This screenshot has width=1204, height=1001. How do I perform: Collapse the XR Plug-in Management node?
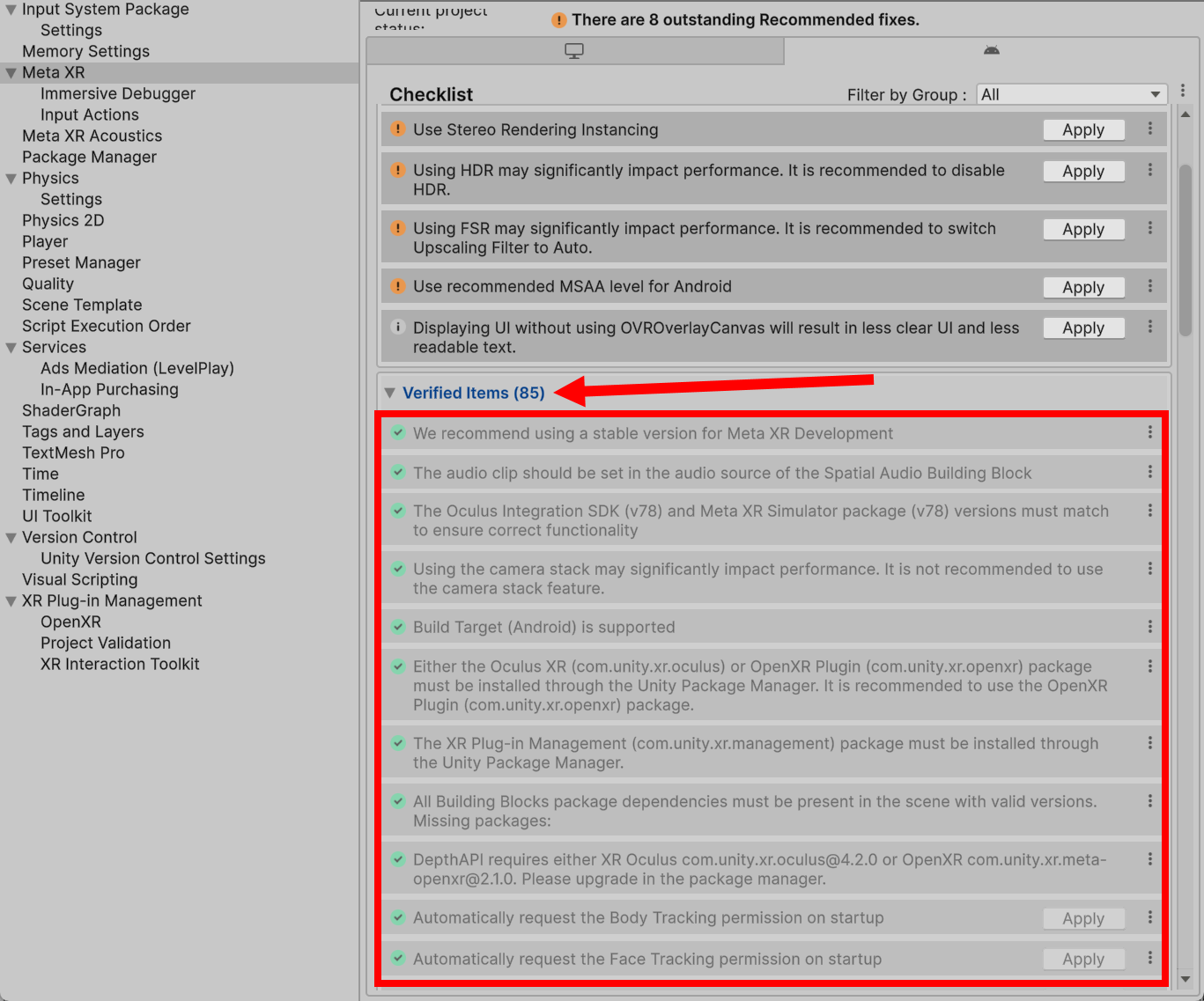pyautogui.click(x=11, y=601)
